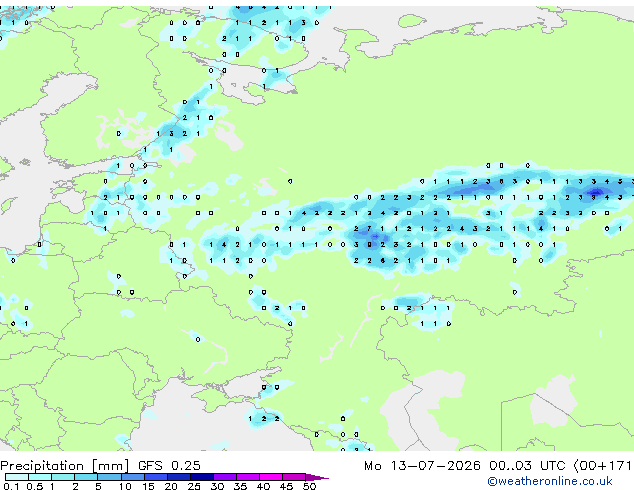Click the 'GFS 0.25' model label

point(169,466)
